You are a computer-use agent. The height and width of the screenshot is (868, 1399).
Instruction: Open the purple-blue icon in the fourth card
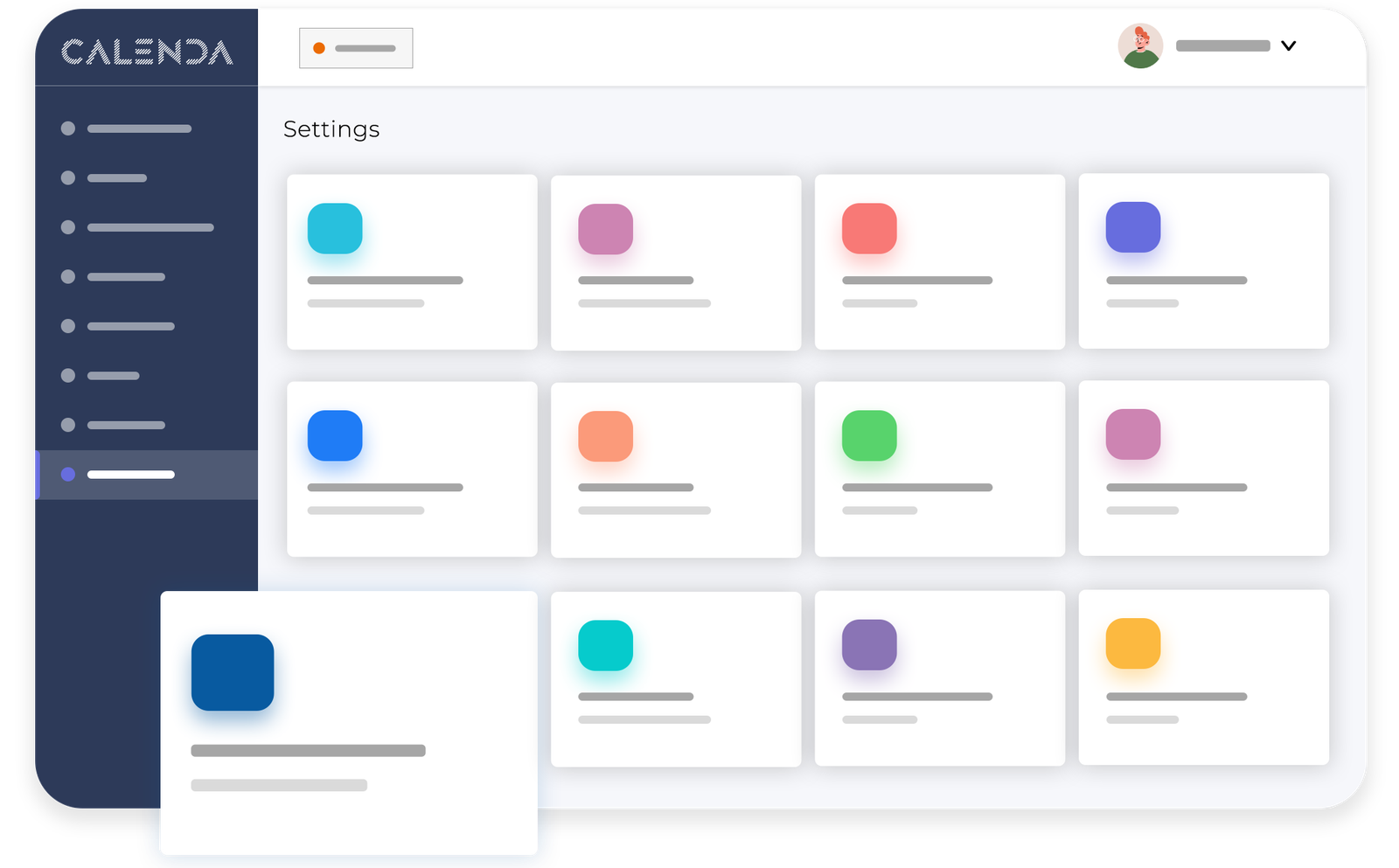[x=1133, y=229]
